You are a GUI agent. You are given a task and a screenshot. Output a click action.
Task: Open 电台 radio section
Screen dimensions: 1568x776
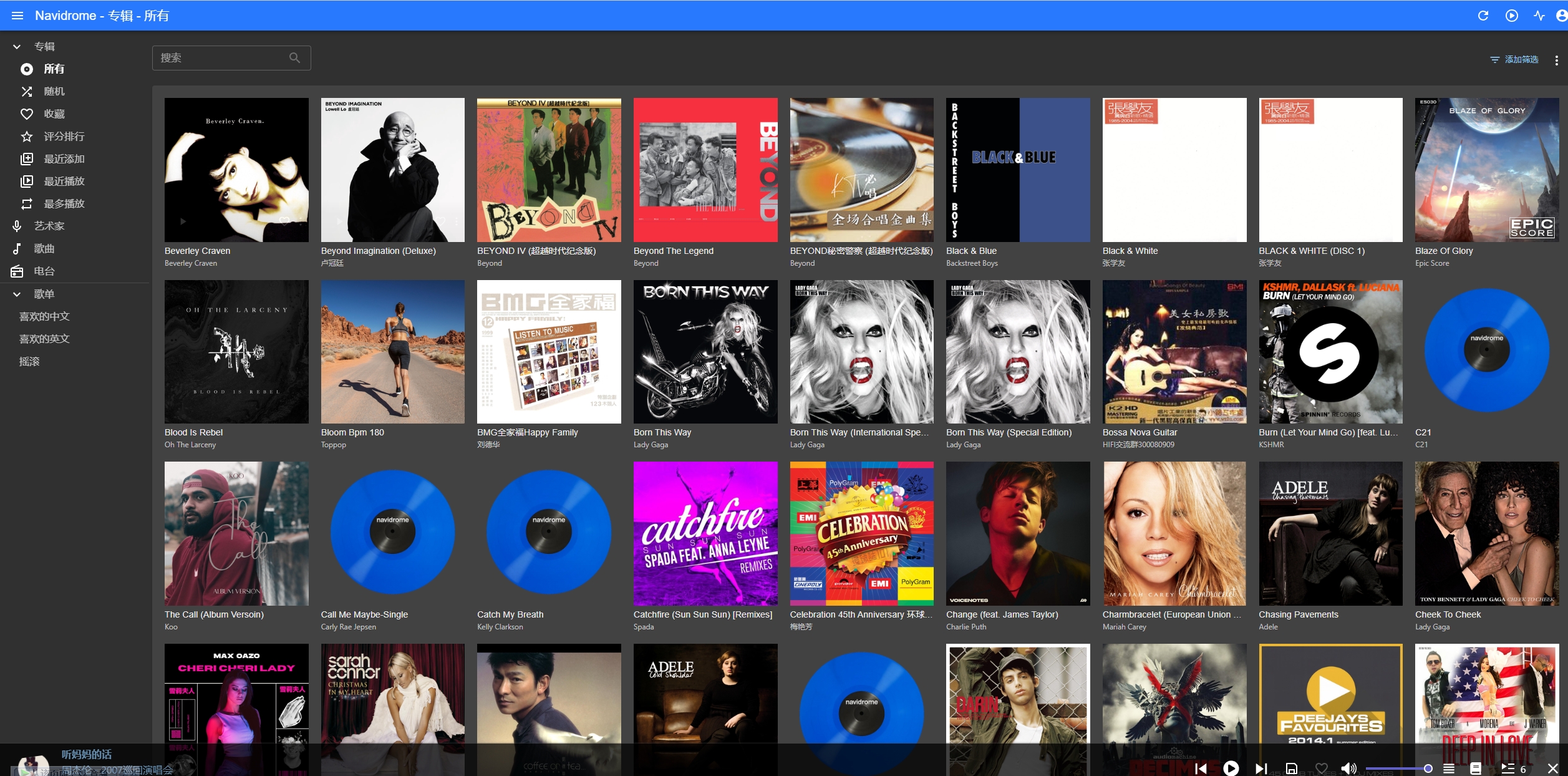(x=44, y=271)
